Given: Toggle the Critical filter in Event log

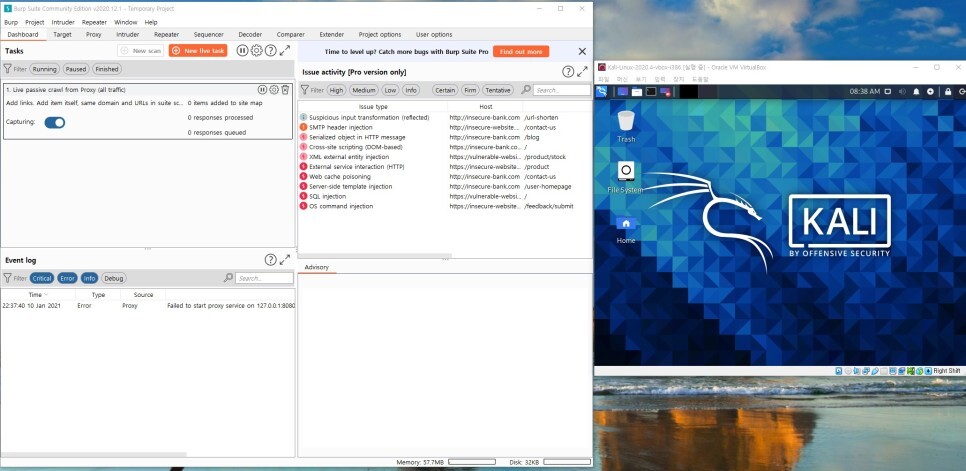Looking at the screenshot, I should [42, 278].
